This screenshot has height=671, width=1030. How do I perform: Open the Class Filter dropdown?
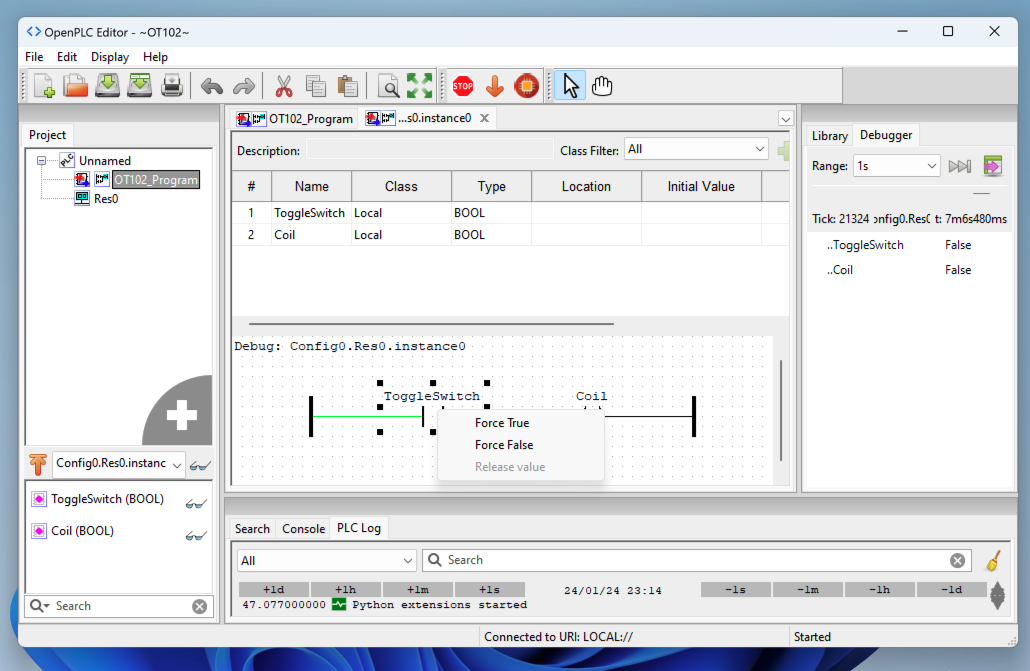(x=696, y=149)
